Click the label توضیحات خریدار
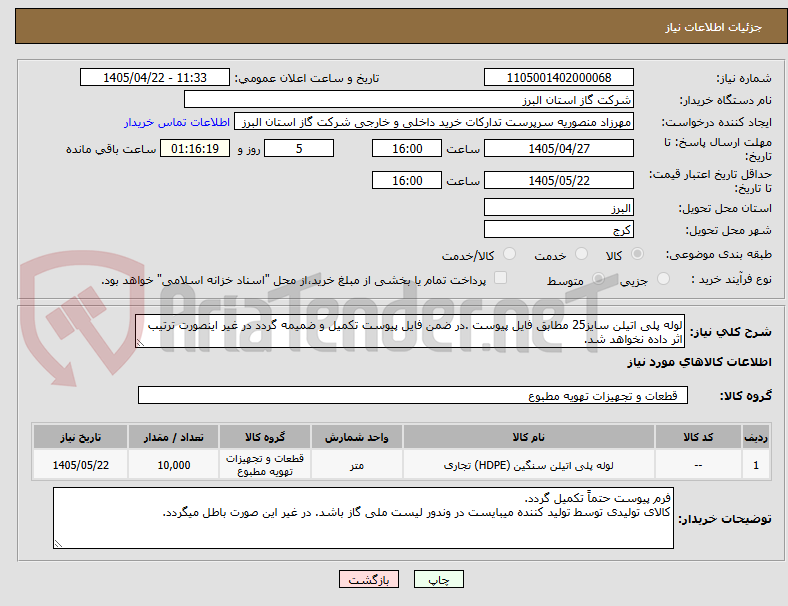 coord(725,519)
